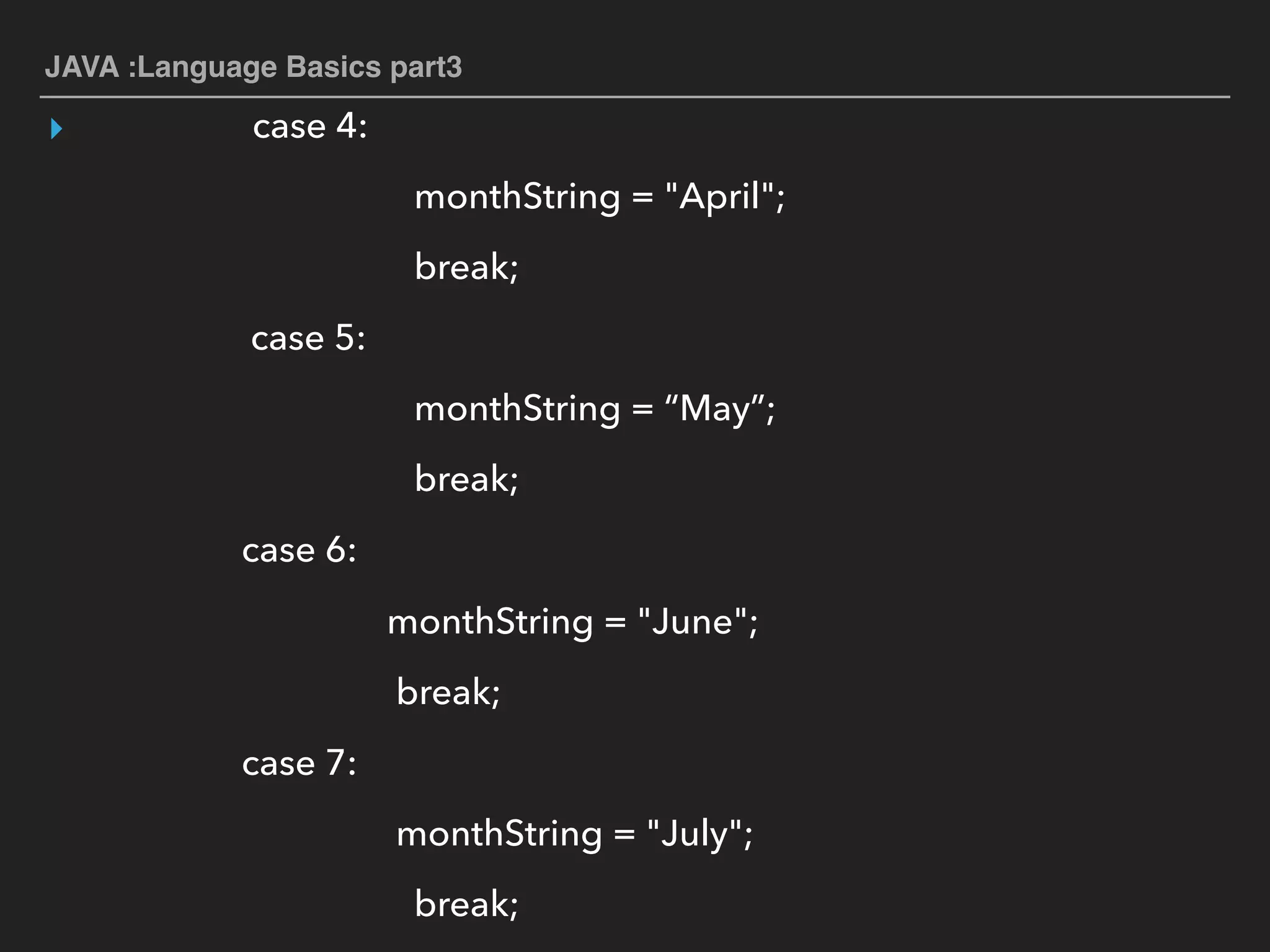Viewport: 1270px width, 952px height.
Task: Select the 'case 4:' line
Action: [310, 126]
